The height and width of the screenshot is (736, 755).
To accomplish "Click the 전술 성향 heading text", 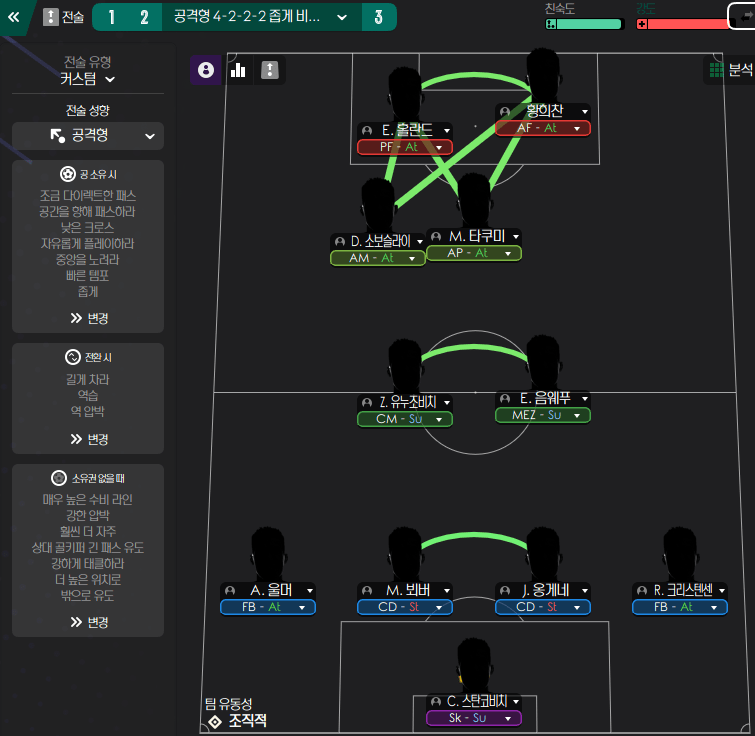I will pos(88,111).
